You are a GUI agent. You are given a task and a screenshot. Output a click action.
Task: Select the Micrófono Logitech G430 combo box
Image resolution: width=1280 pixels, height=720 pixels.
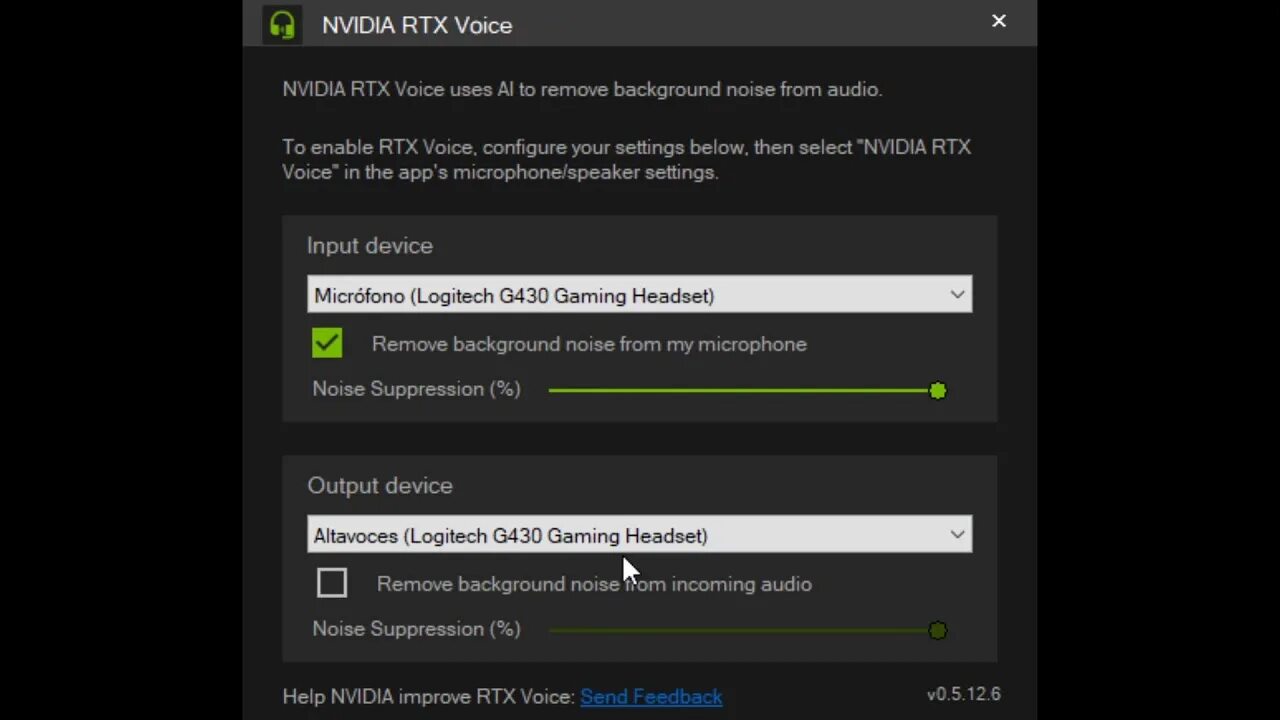coord(639,295)
